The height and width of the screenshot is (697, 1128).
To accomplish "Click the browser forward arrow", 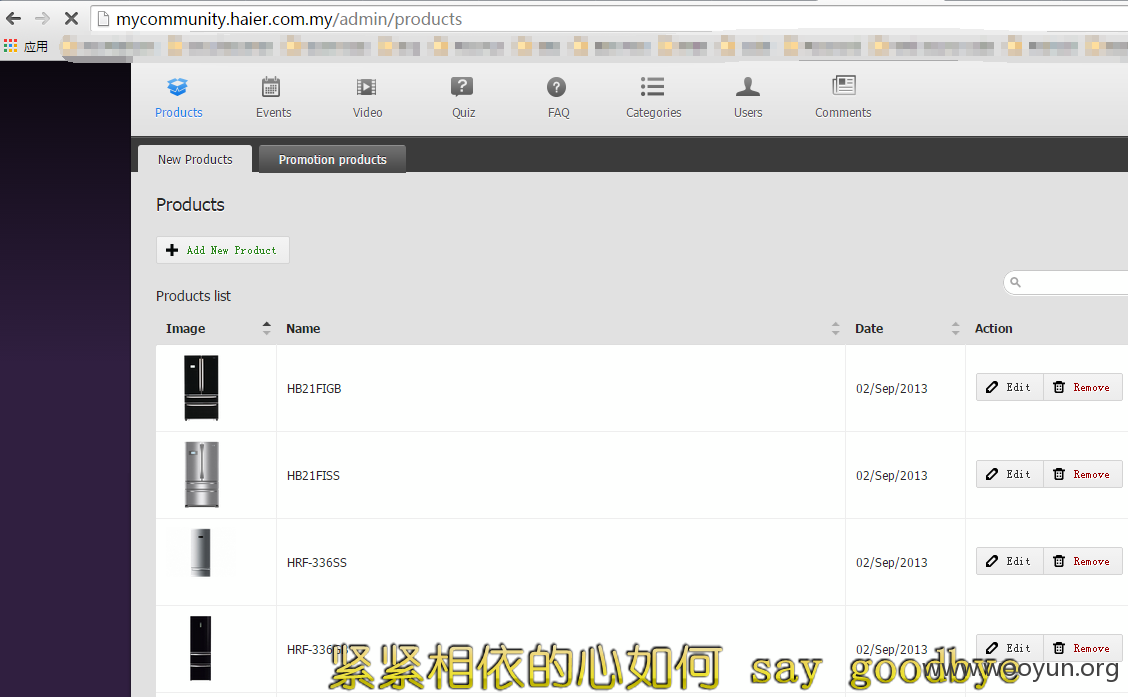I will [x=42, y=19].
